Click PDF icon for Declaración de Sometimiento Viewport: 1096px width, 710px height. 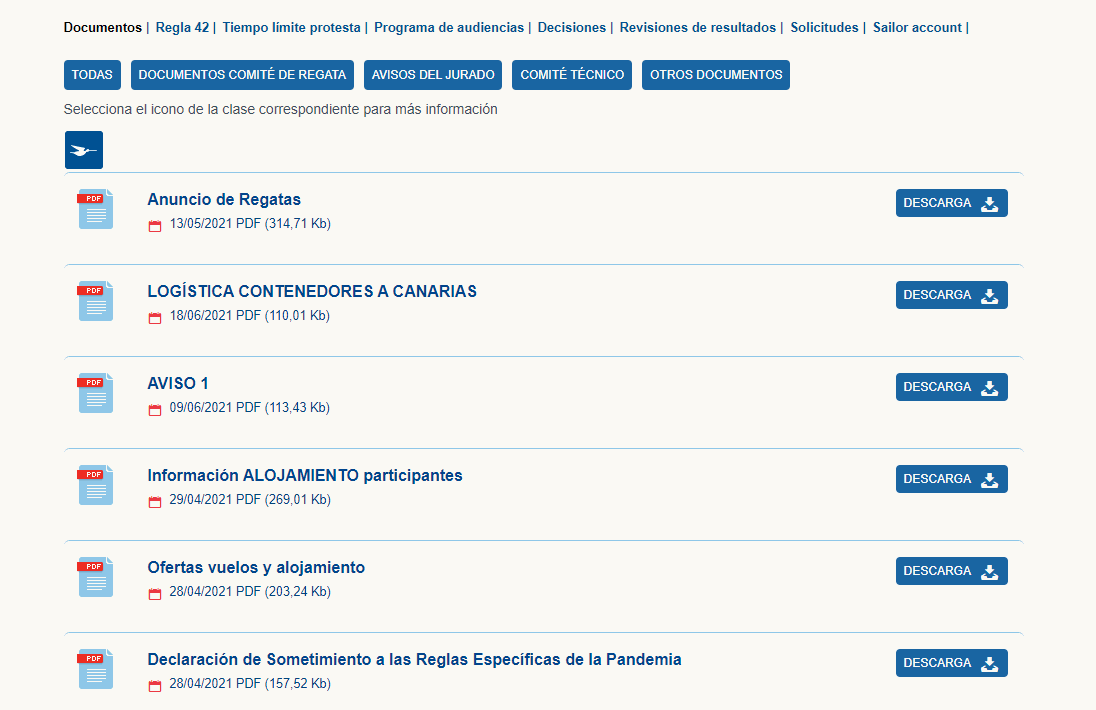95,669
